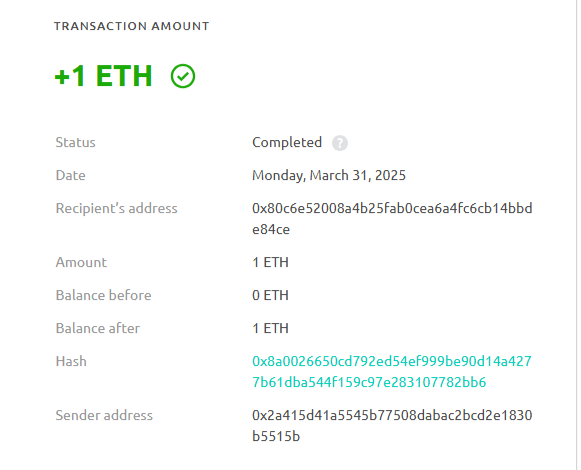Click the Completed status text

pyautogui.click(x=287, y=143)
